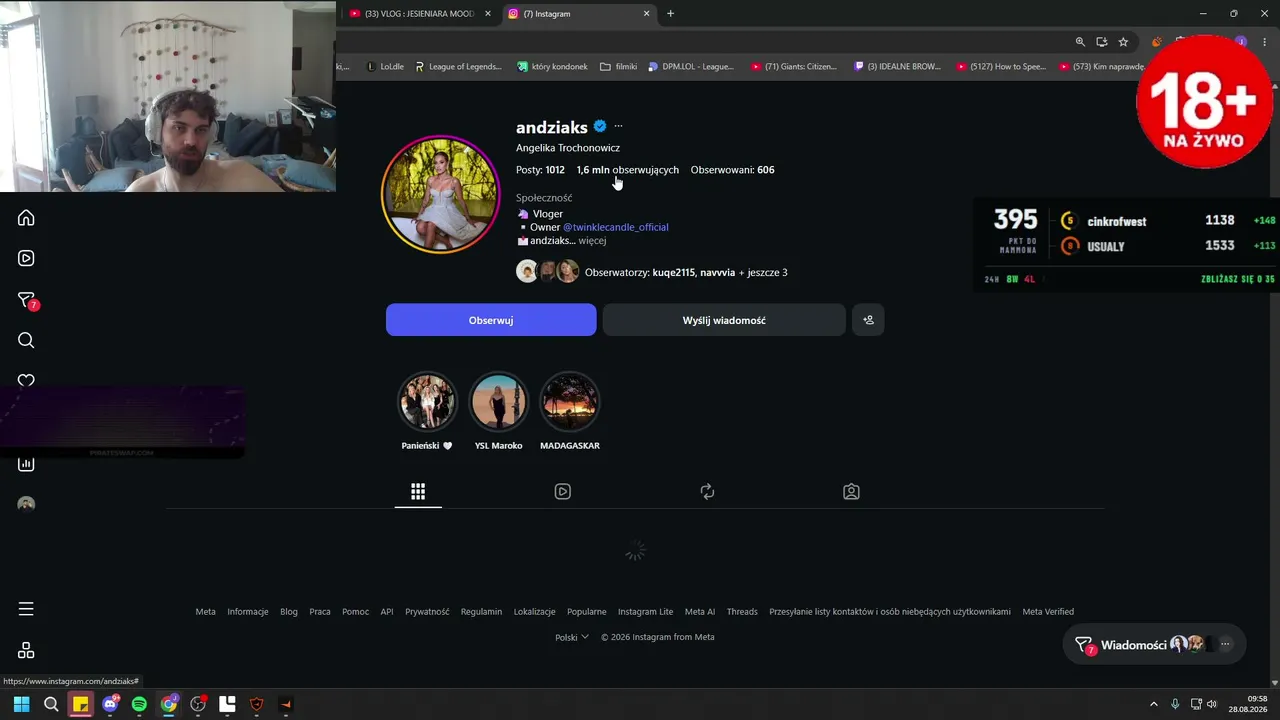
Task: Open the LoLdle bookmark
Action: click(x=384, y=67)
